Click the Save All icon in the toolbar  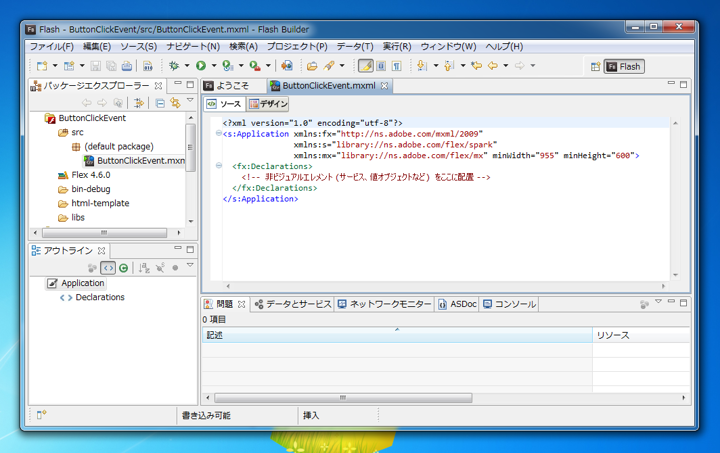(x=111, y=66)
